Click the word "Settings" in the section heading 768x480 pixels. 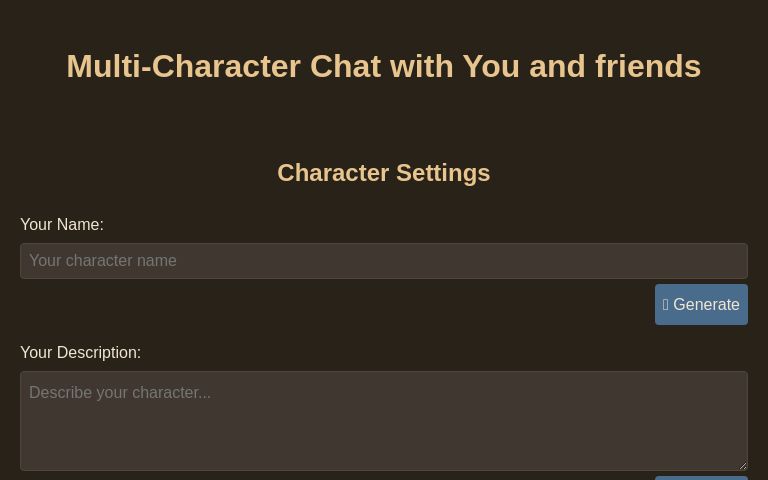coord(443,173)
